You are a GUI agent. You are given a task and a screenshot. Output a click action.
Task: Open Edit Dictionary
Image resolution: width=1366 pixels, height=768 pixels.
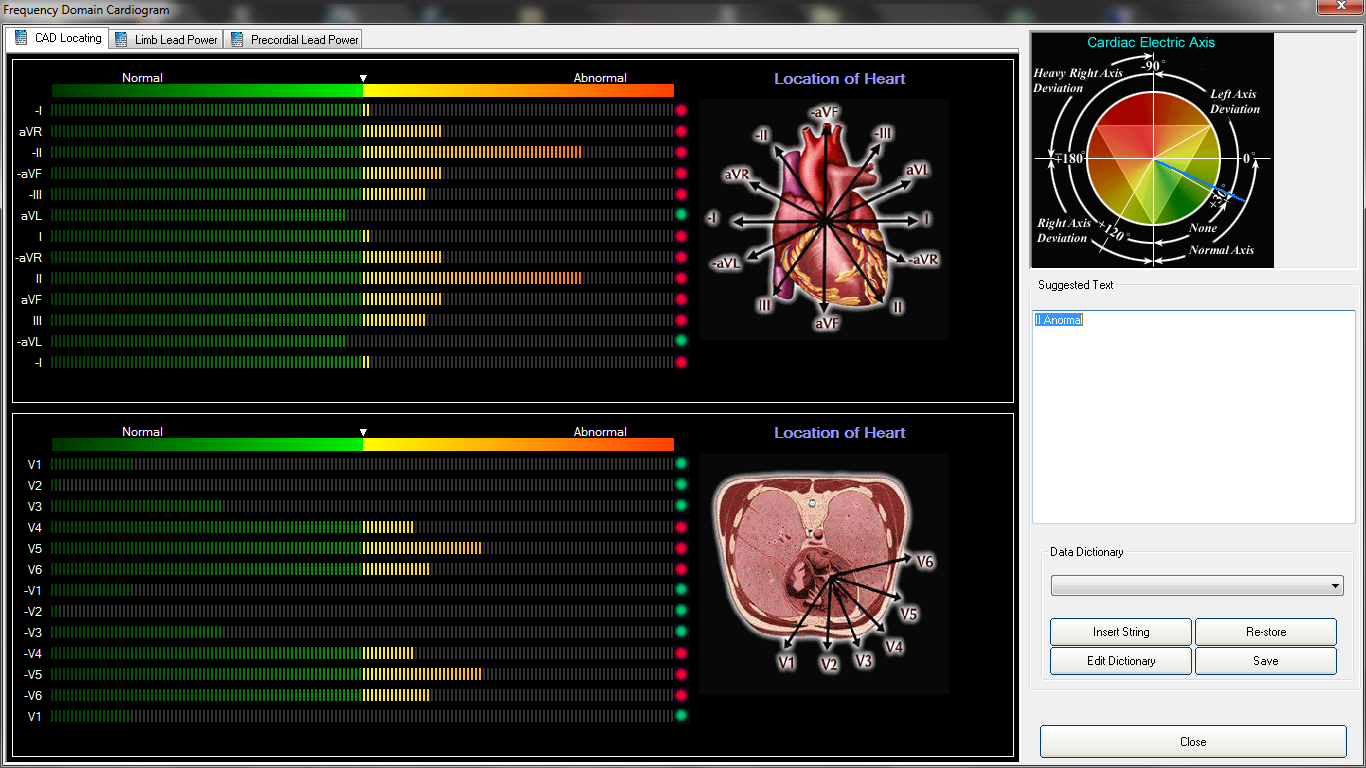click(1120, 661)
